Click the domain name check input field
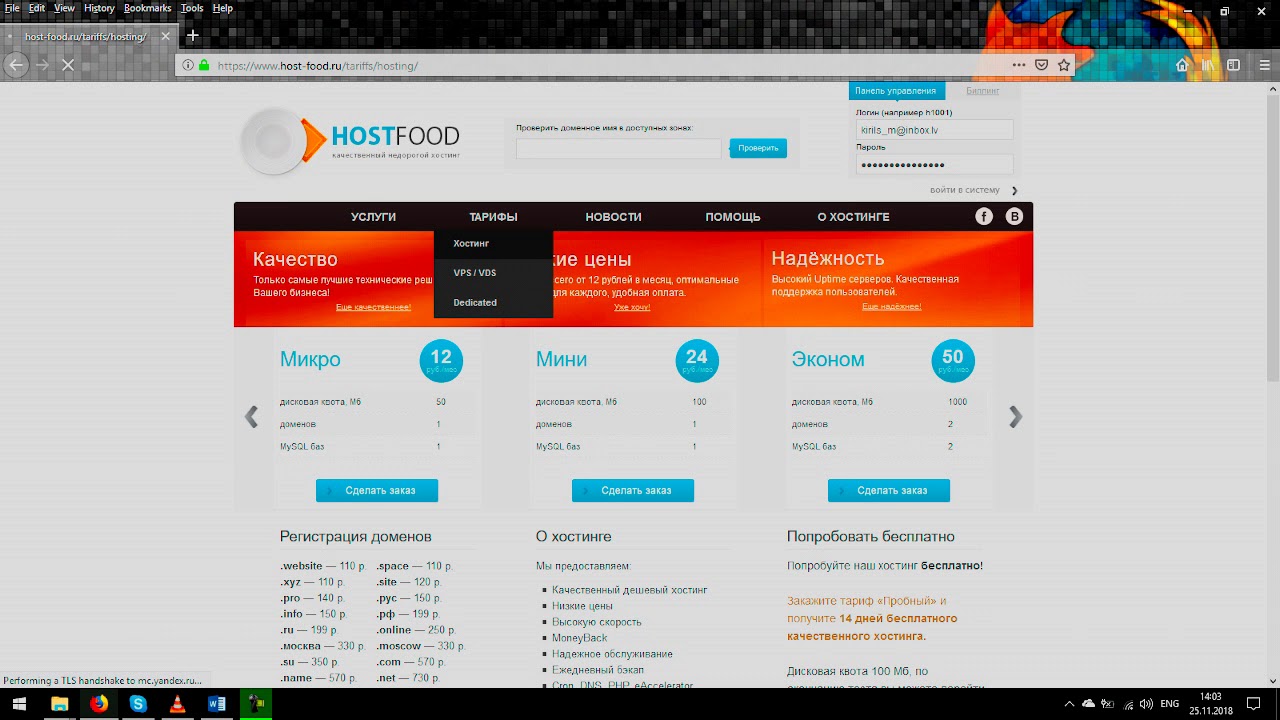 618,148
